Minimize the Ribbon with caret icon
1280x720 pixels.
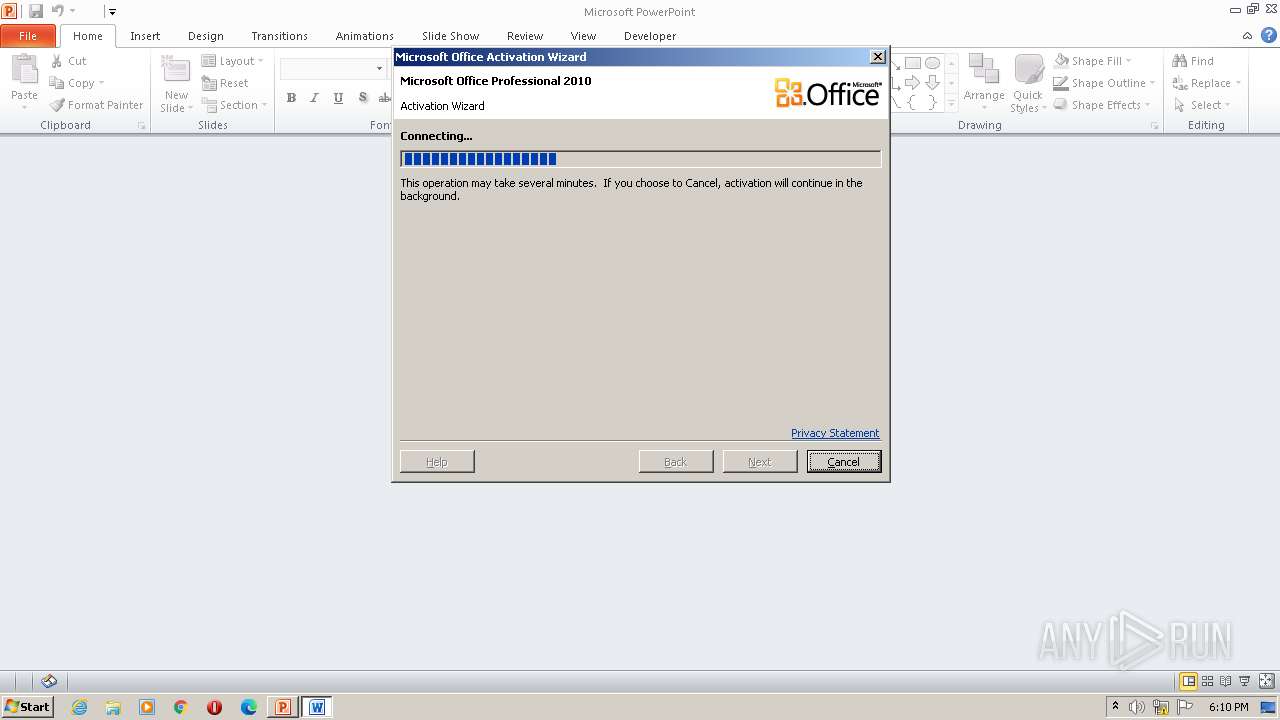pos(1248,36)
